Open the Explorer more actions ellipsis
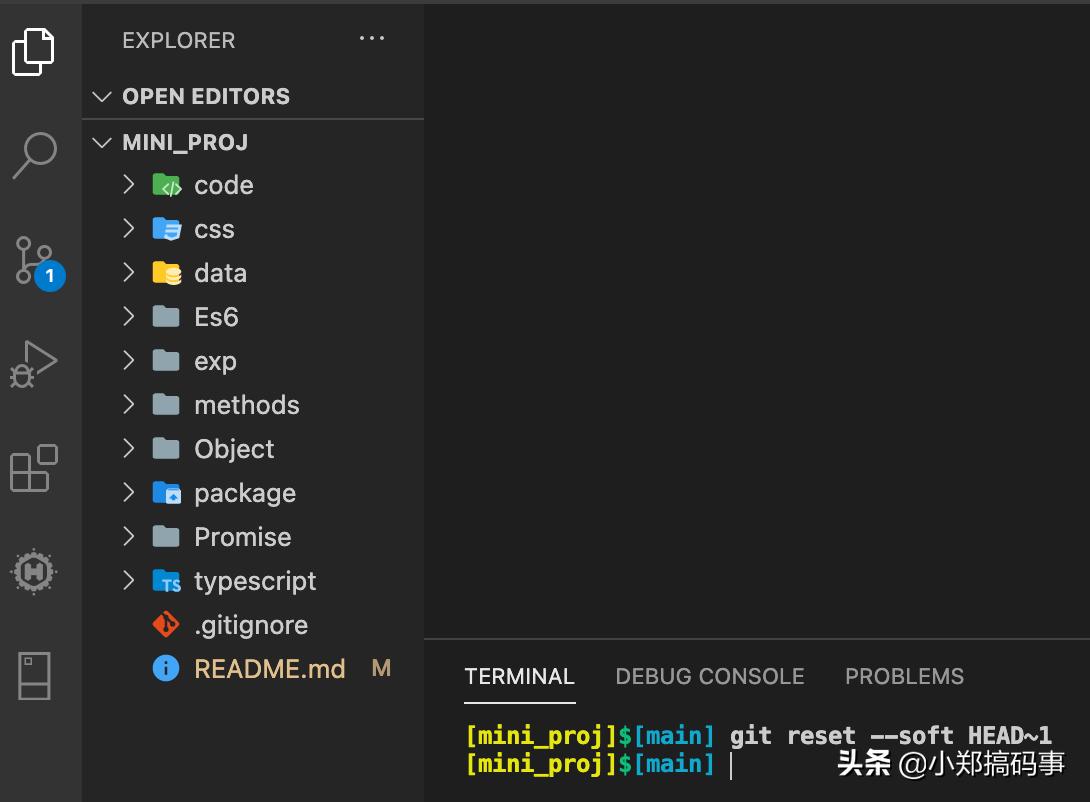1090x802 pixels. tap(372, 39)
